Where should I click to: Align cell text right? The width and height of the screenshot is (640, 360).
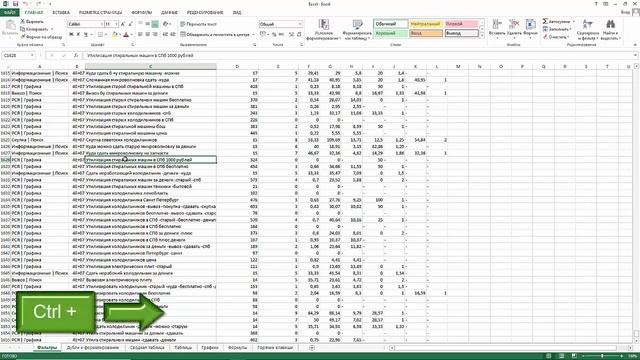[x=155, y=35]
